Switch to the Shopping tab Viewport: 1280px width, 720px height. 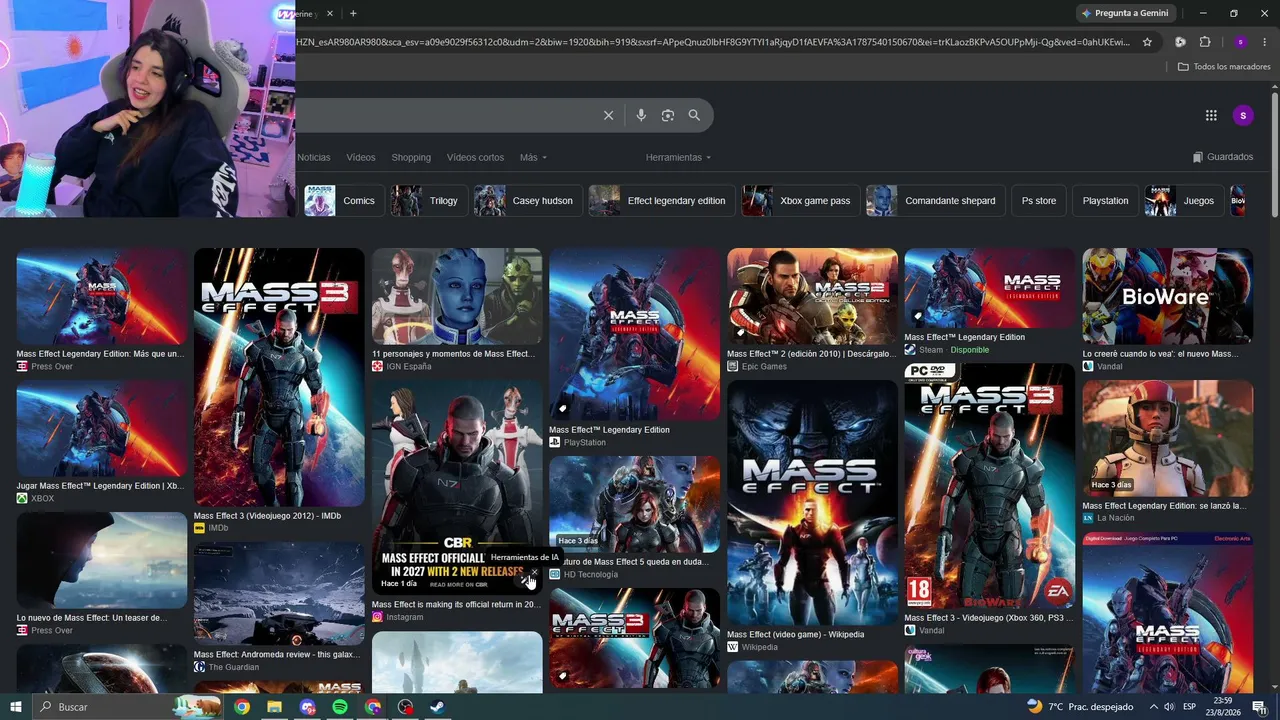point(411,157)
